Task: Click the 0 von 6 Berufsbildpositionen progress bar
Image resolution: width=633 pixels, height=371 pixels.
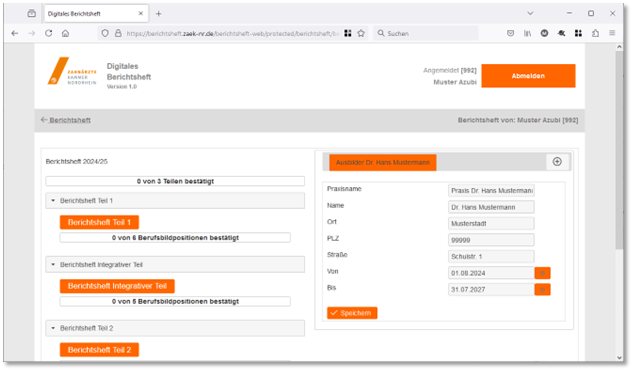Action: [x=175, y=238]
